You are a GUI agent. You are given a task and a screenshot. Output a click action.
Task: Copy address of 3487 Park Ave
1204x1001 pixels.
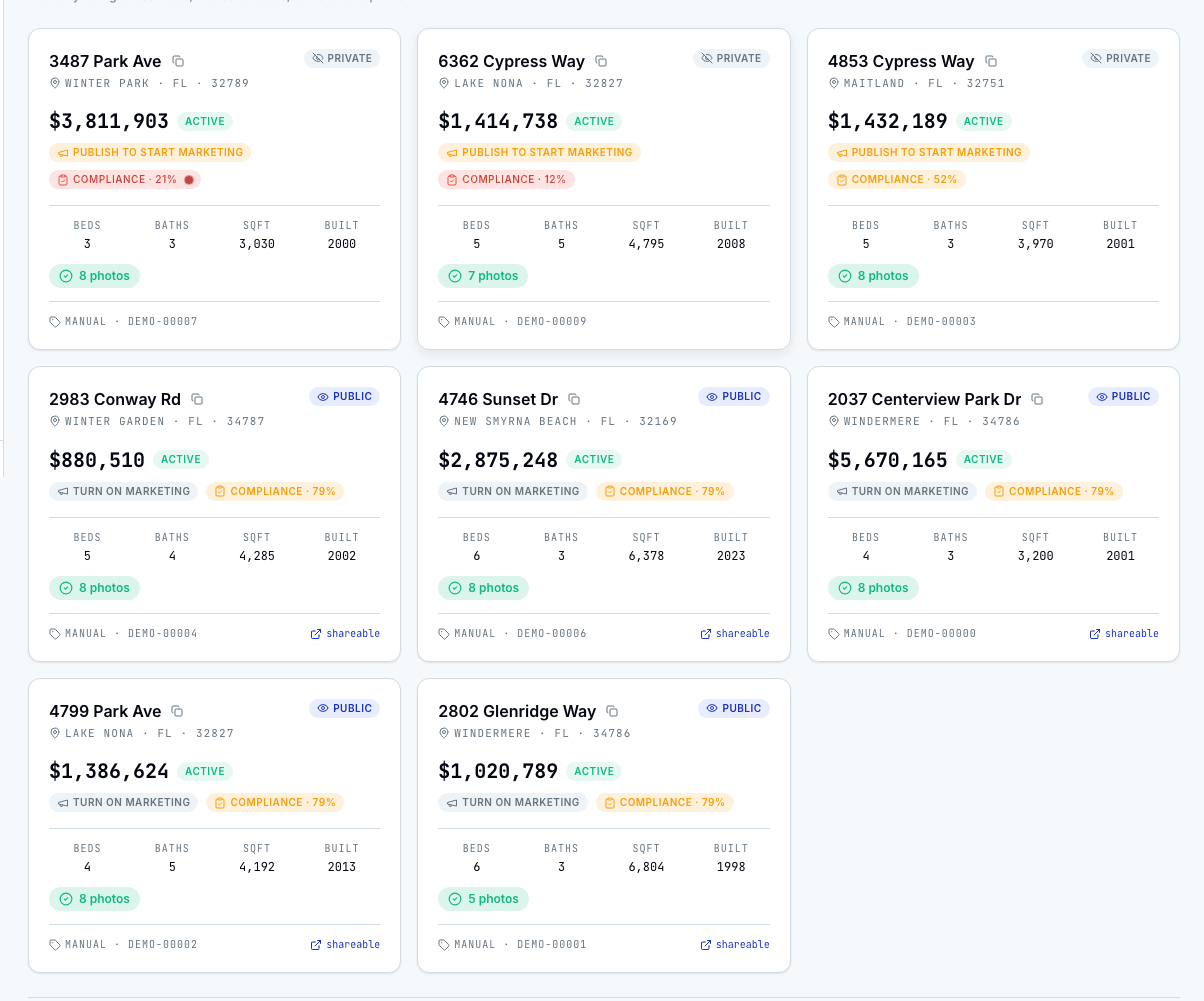tap(178, 61)
